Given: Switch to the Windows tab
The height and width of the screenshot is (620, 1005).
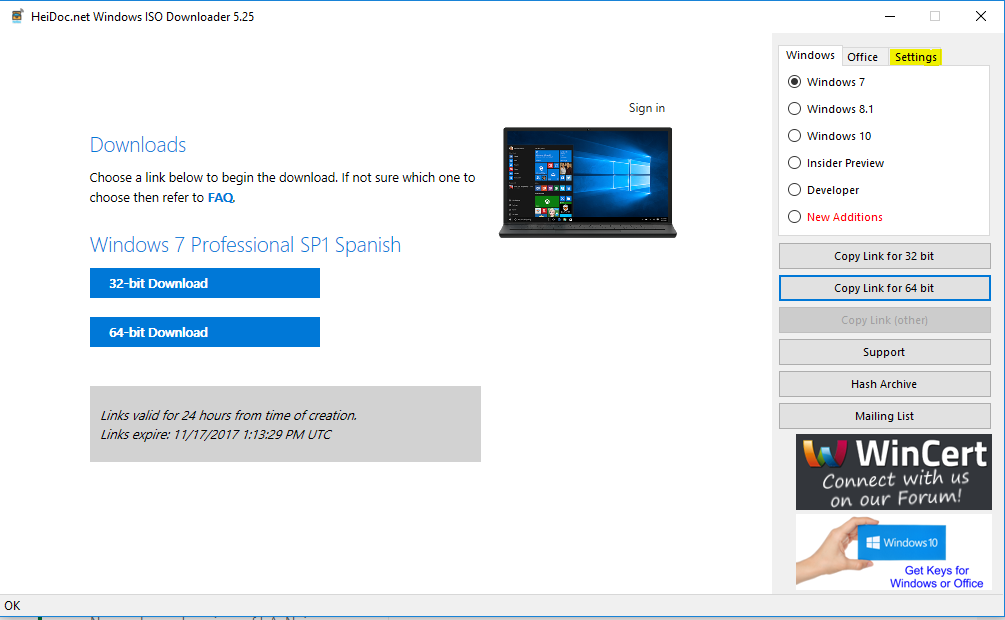Looking at the screenshot, I should pyautogui.click(x=810, y=56).
